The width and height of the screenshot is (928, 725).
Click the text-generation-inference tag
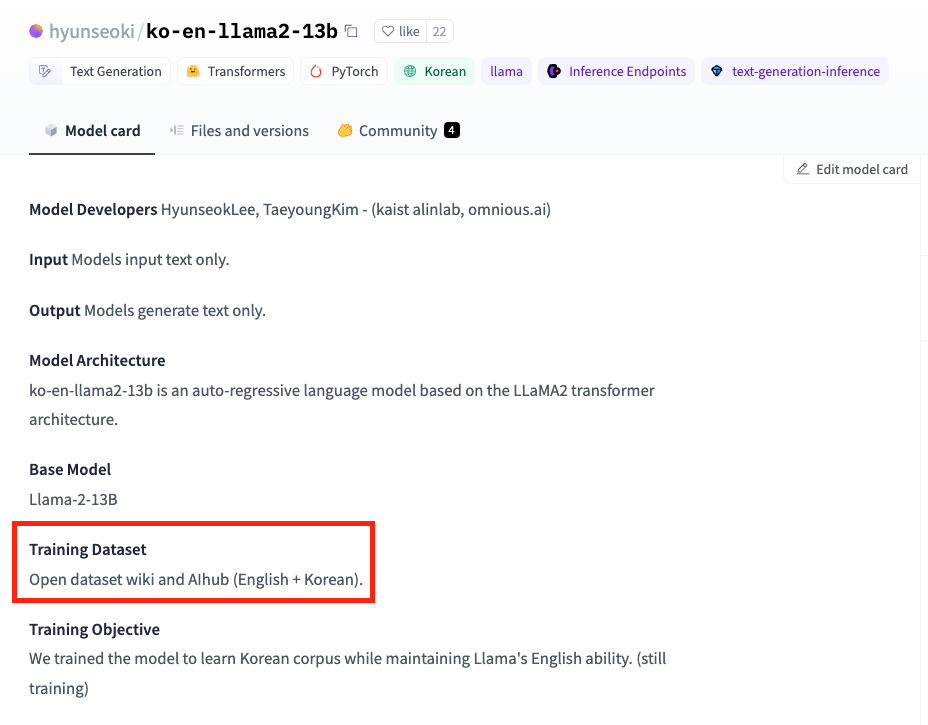pos(795,71)
